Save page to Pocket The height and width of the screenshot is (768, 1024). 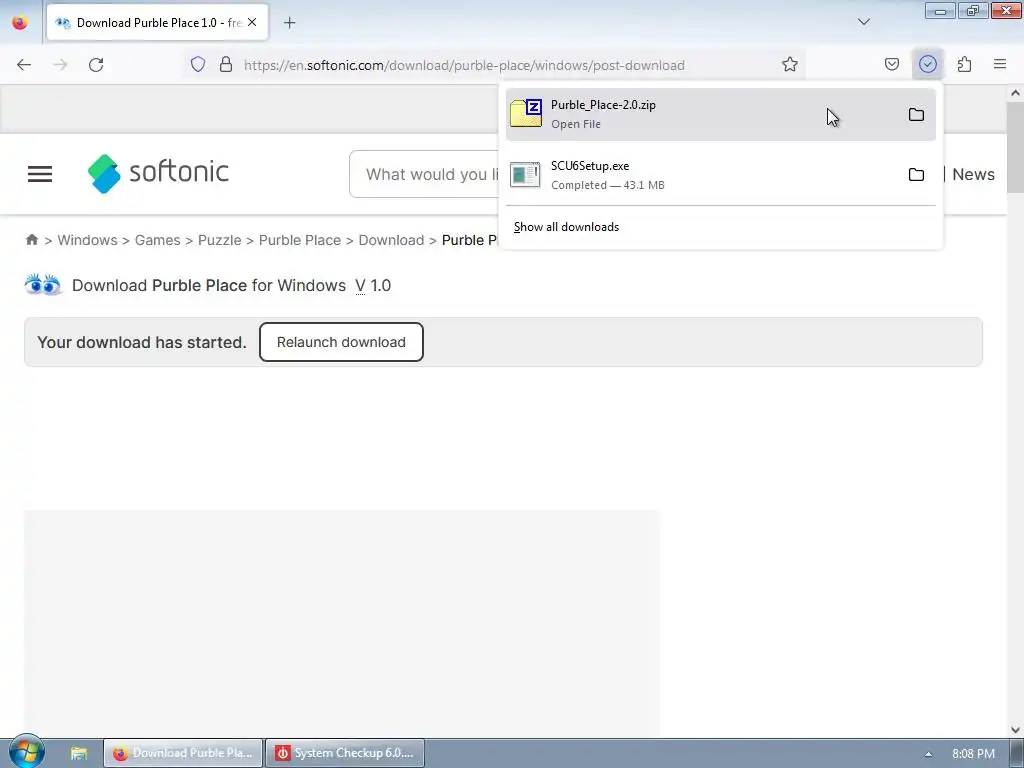point(891,64)
